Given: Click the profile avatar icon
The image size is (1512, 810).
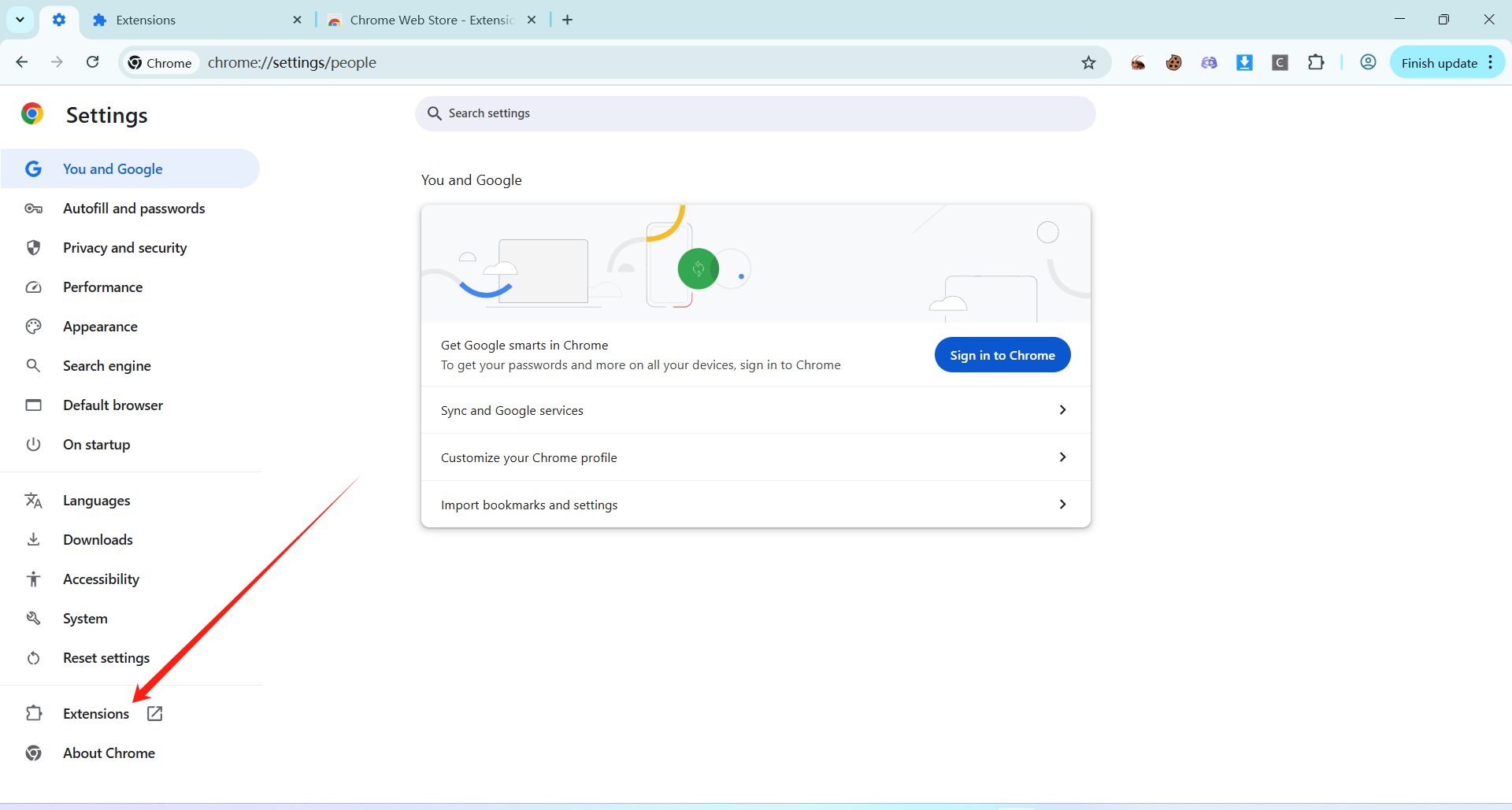Looking at the screenshot, I should [x=1368, y=63].
